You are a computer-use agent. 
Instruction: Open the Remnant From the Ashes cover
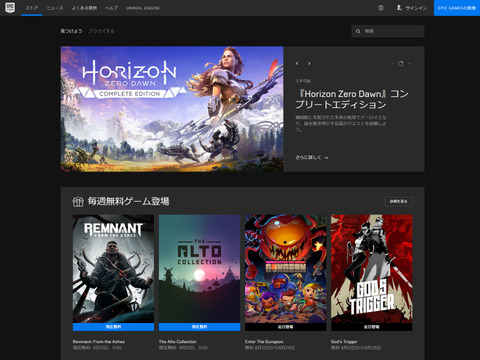coord(113,269)
